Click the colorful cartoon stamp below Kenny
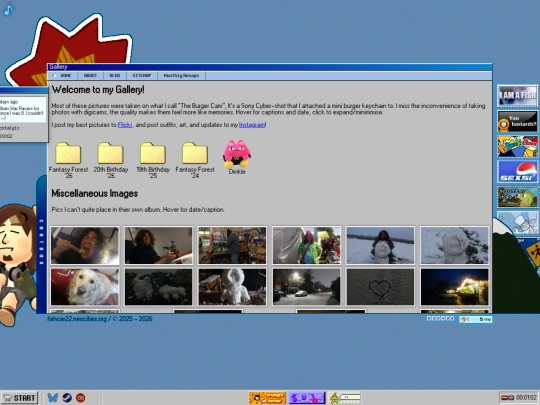The height and width of the screenshot is (405, 540). (x=518, y=146)
